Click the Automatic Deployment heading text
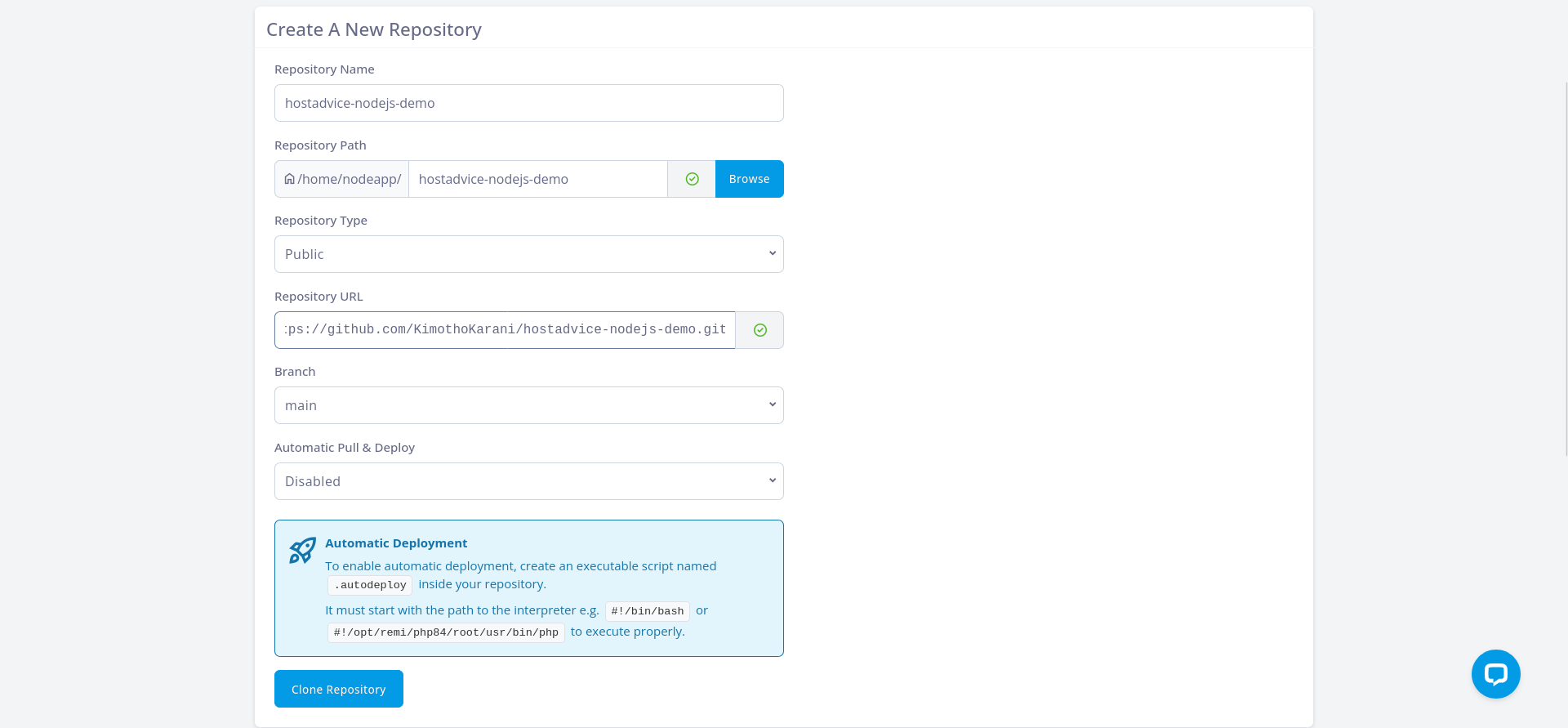1568x728 pixels. coord(396,543)
